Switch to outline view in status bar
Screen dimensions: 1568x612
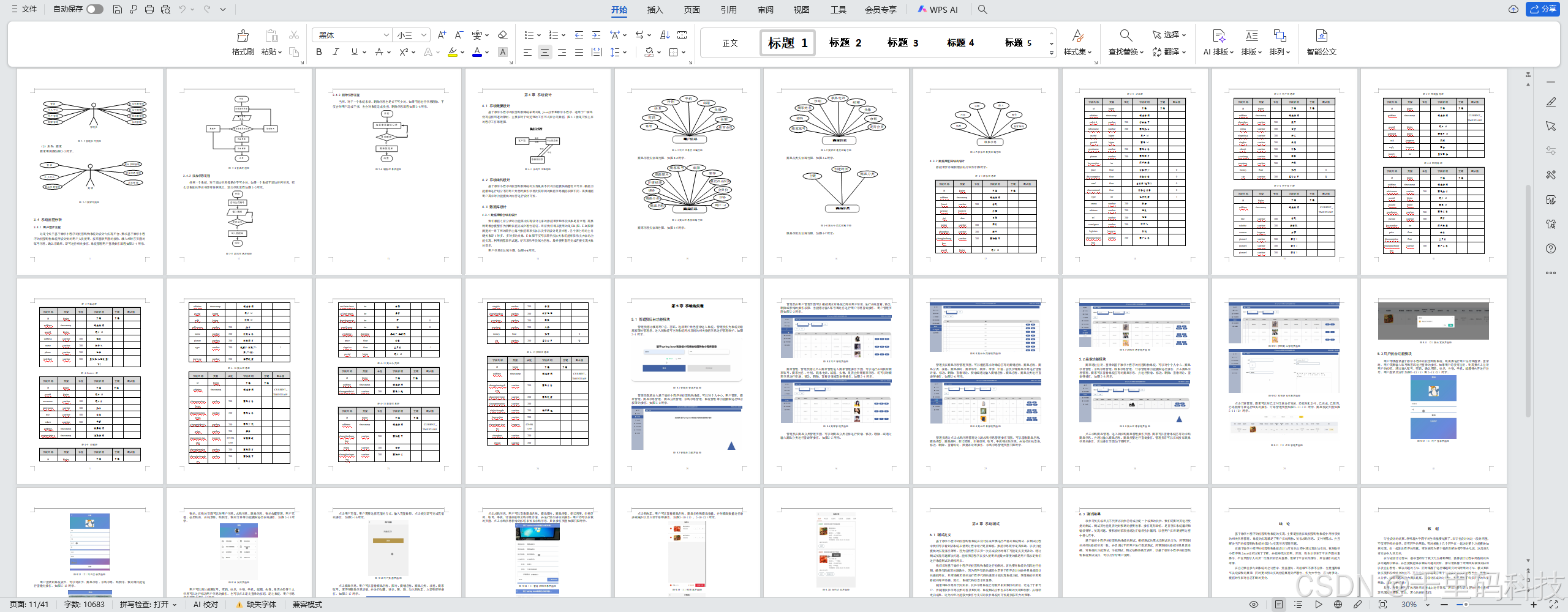pos(1298,604)
